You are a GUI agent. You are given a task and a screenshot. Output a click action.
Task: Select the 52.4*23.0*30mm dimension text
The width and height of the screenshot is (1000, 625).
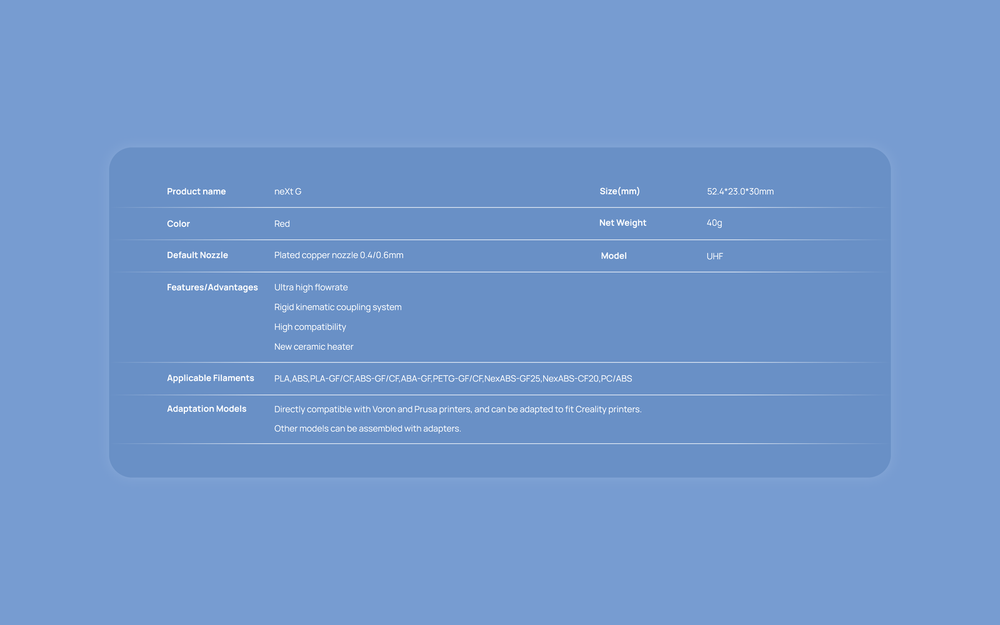(740, 191)
